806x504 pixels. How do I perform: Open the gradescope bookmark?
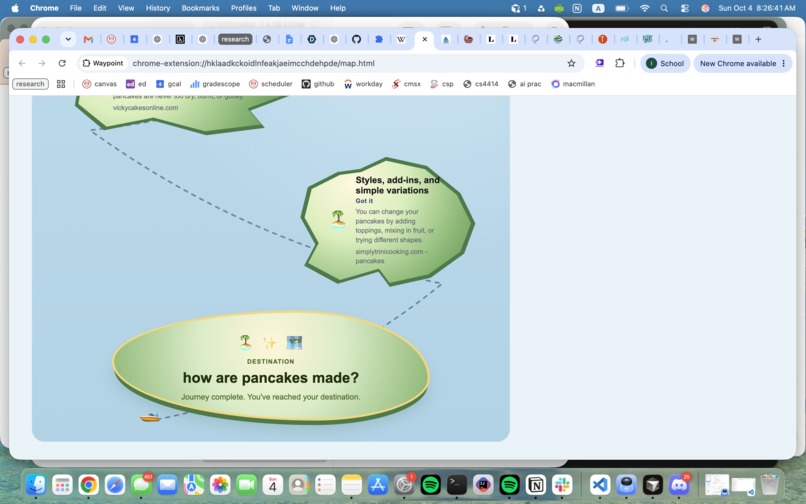coord(215,84)
